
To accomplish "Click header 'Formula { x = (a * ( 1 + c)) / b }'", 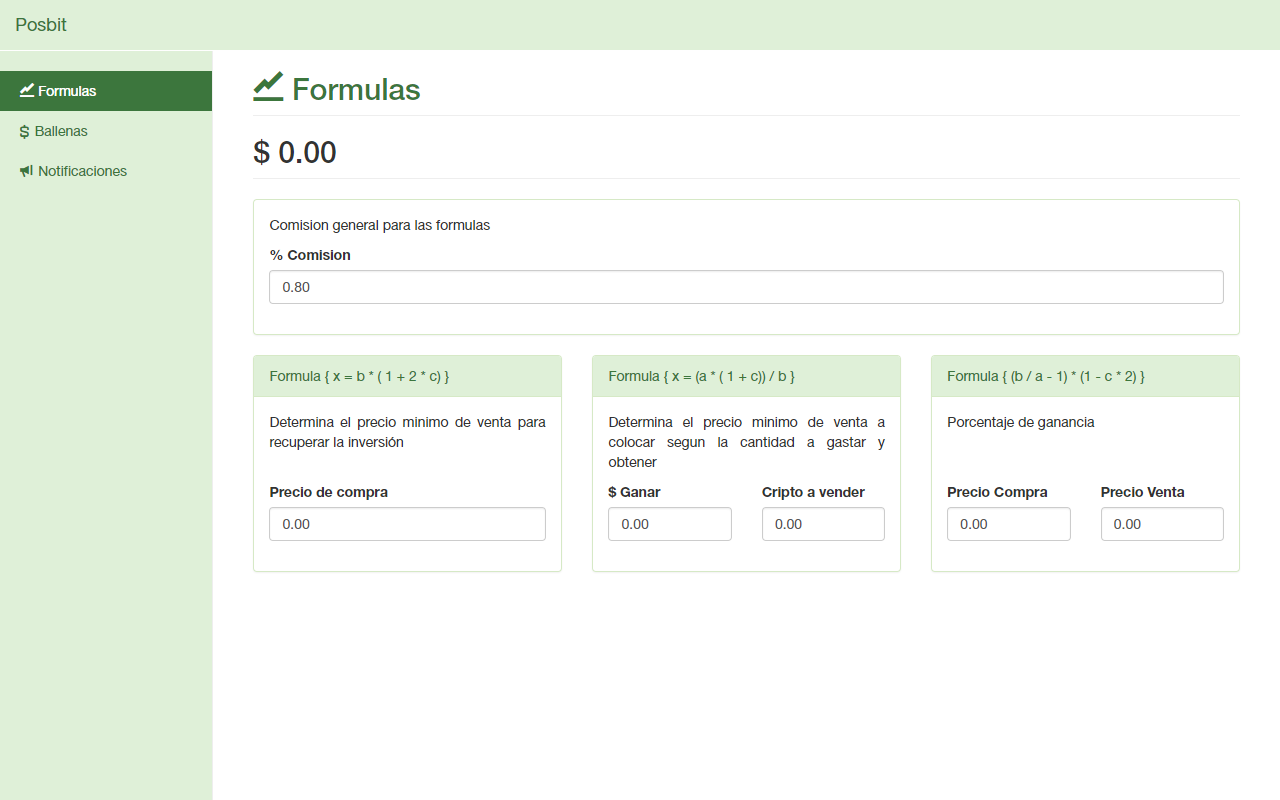I will point(701,376).
